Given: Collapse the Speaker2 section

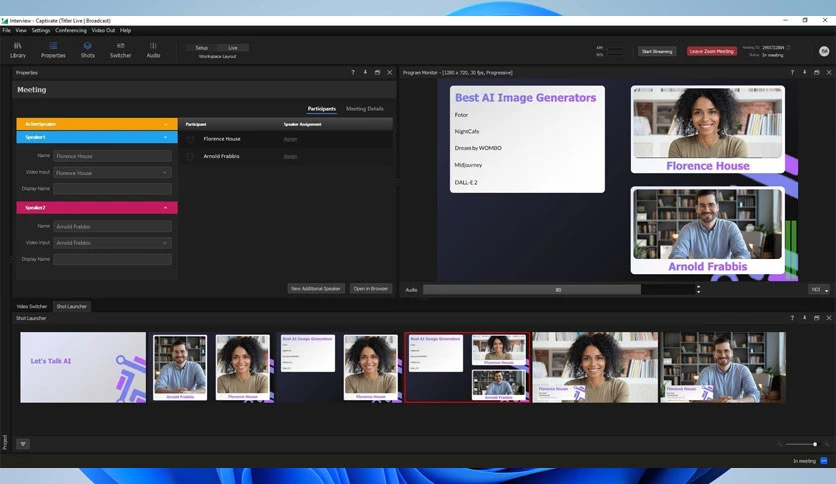Looking at the screenshot, I should (97, 207).
